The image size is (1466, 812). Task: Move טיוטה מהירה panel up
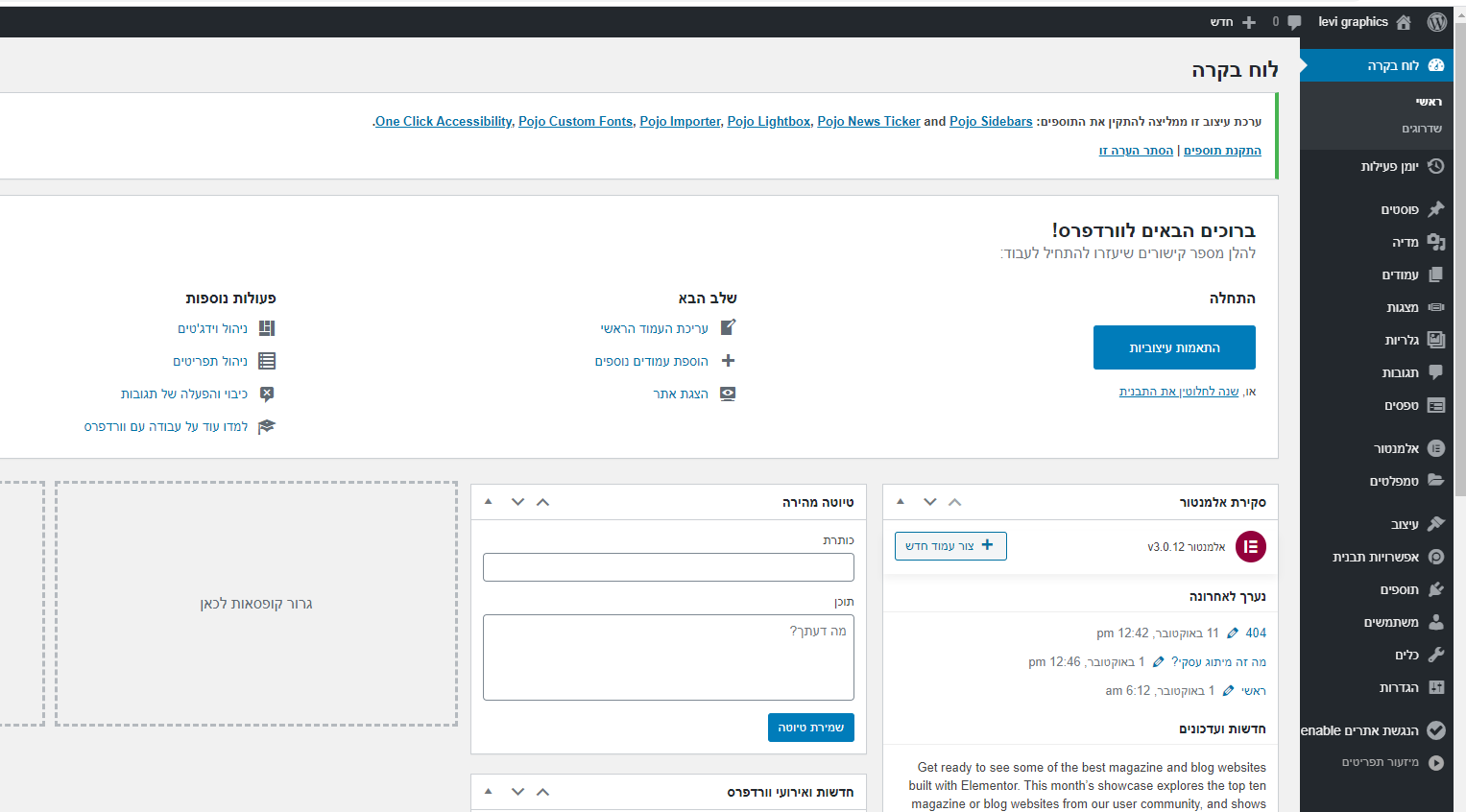tap(542, 502)
